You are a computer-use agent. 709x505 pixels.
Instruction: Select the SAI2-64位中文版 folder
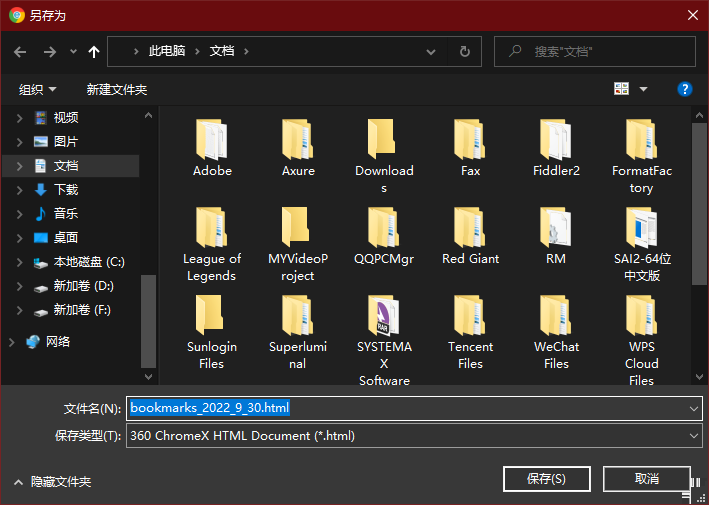click(x=642, y=244)
